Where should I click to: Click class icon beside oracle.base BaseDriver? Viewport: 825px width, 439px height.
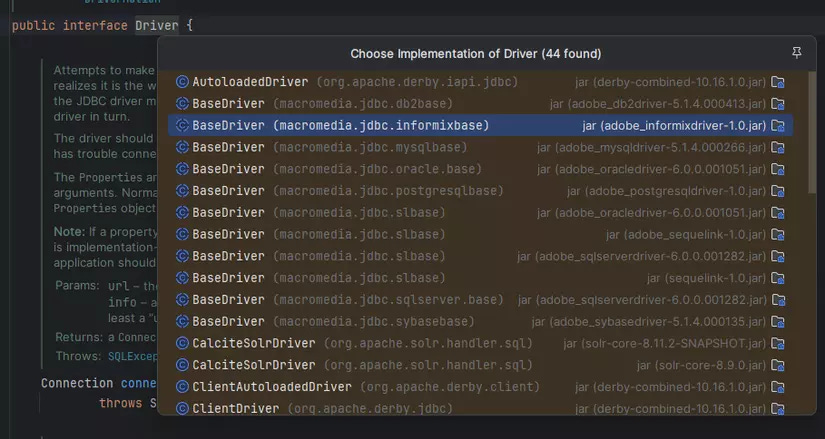(182, 169)
